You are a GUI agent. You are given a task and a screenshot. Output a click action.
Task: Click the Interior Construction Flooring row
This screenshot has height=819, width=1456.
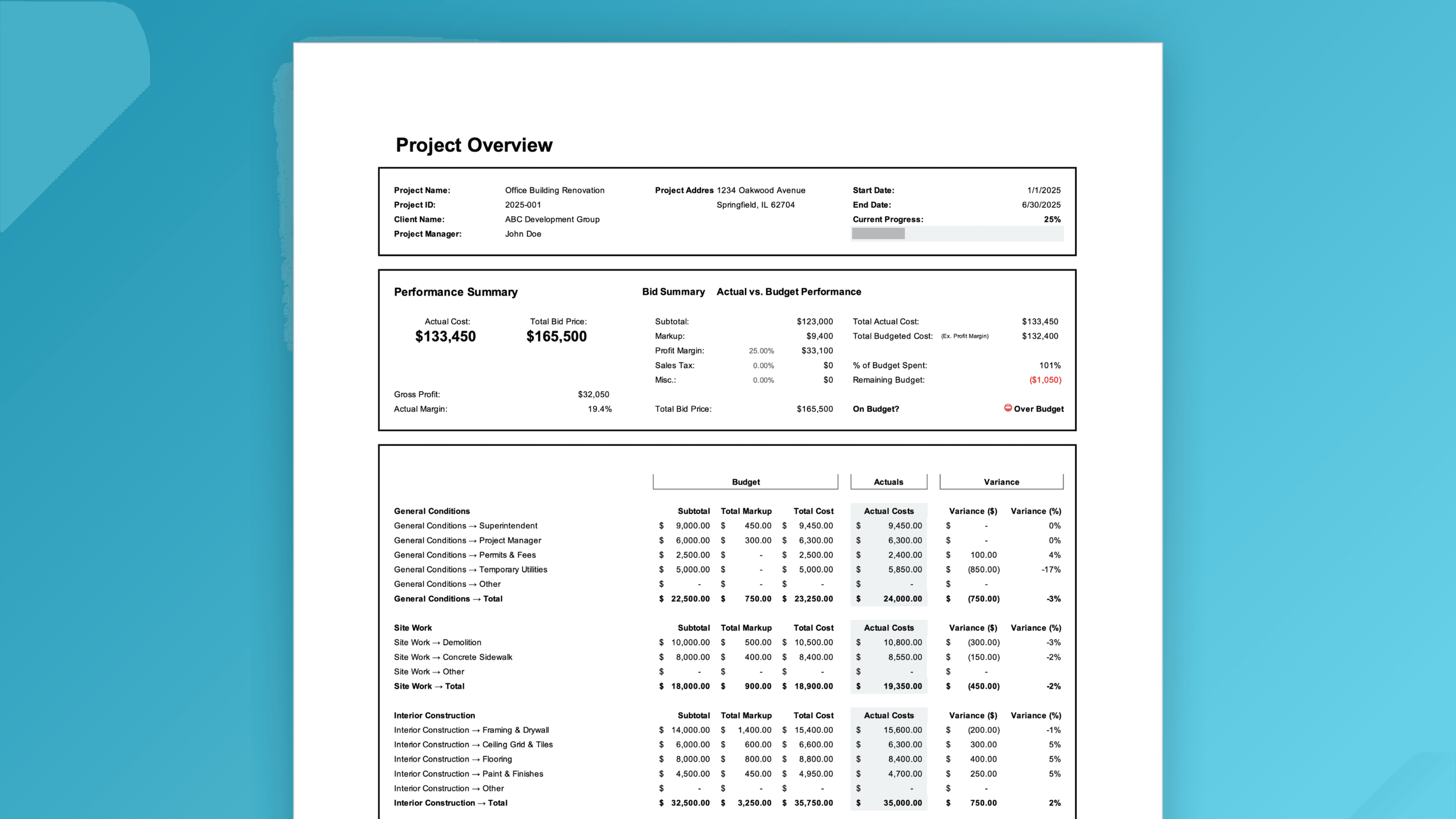pyautogui.click(x=452, y=759)
